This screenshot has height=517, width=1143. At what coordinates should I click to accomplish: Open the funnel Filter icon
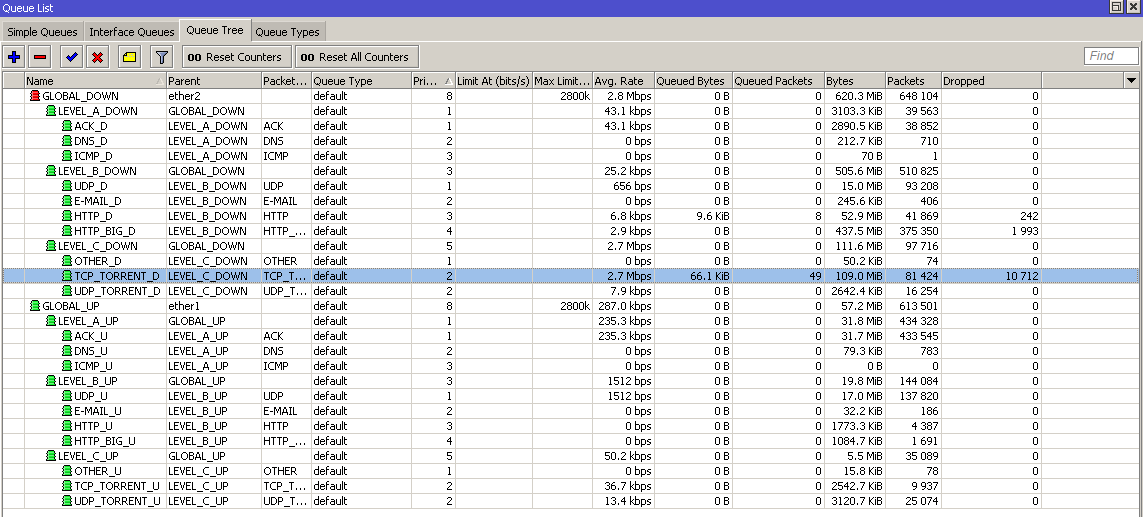162,57
